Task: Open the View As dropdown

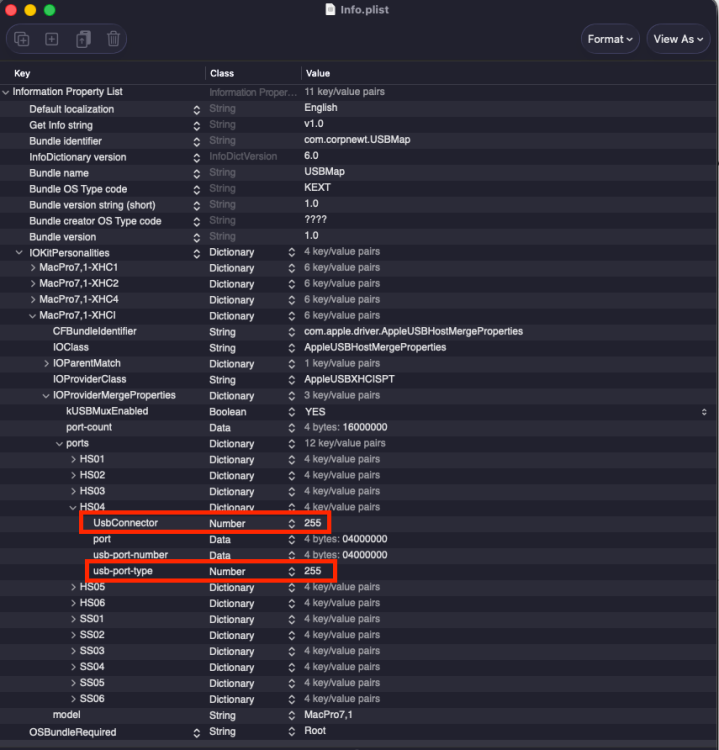Action: [678, 39]
